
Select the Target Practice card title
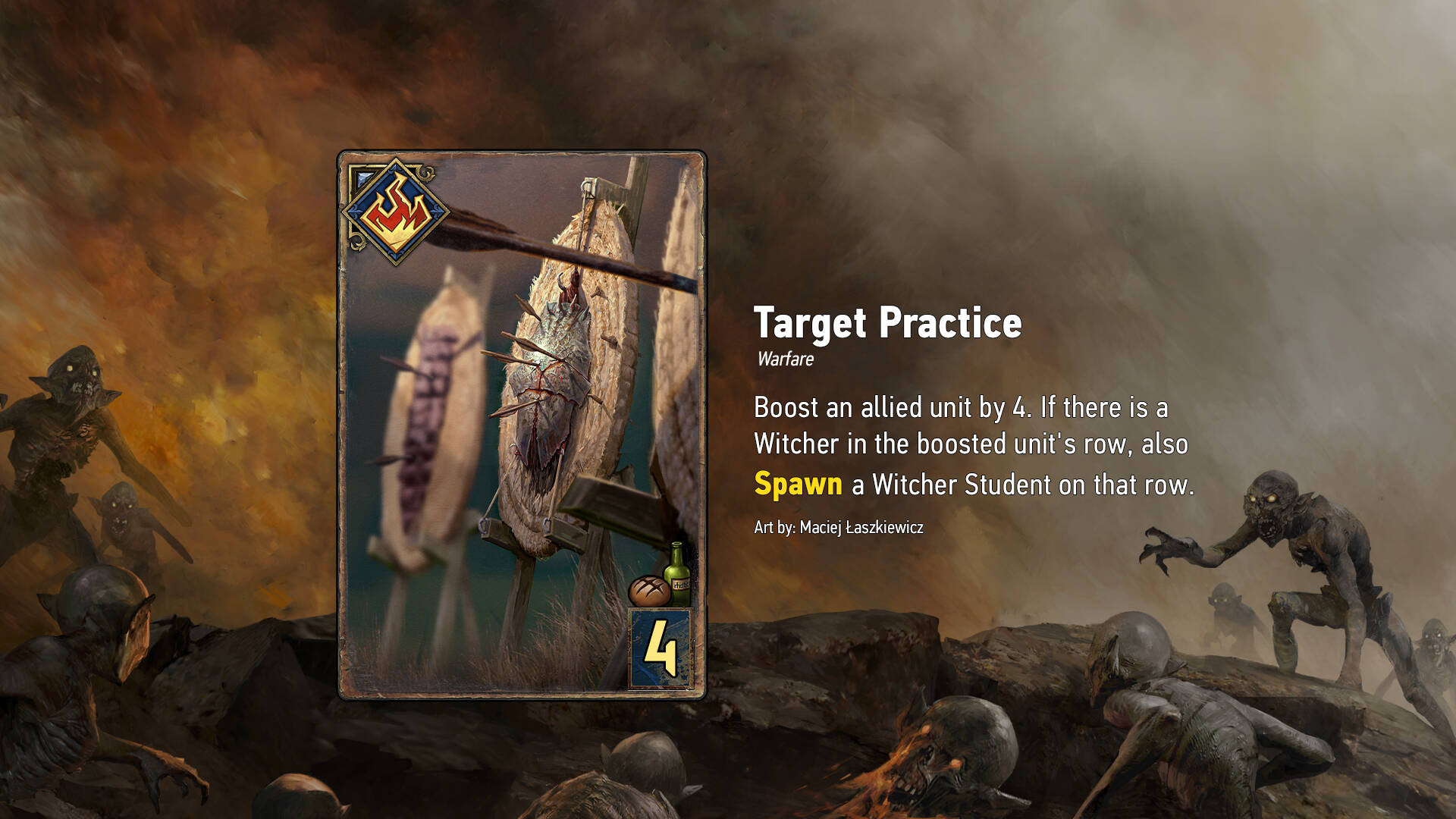(887, 324)
